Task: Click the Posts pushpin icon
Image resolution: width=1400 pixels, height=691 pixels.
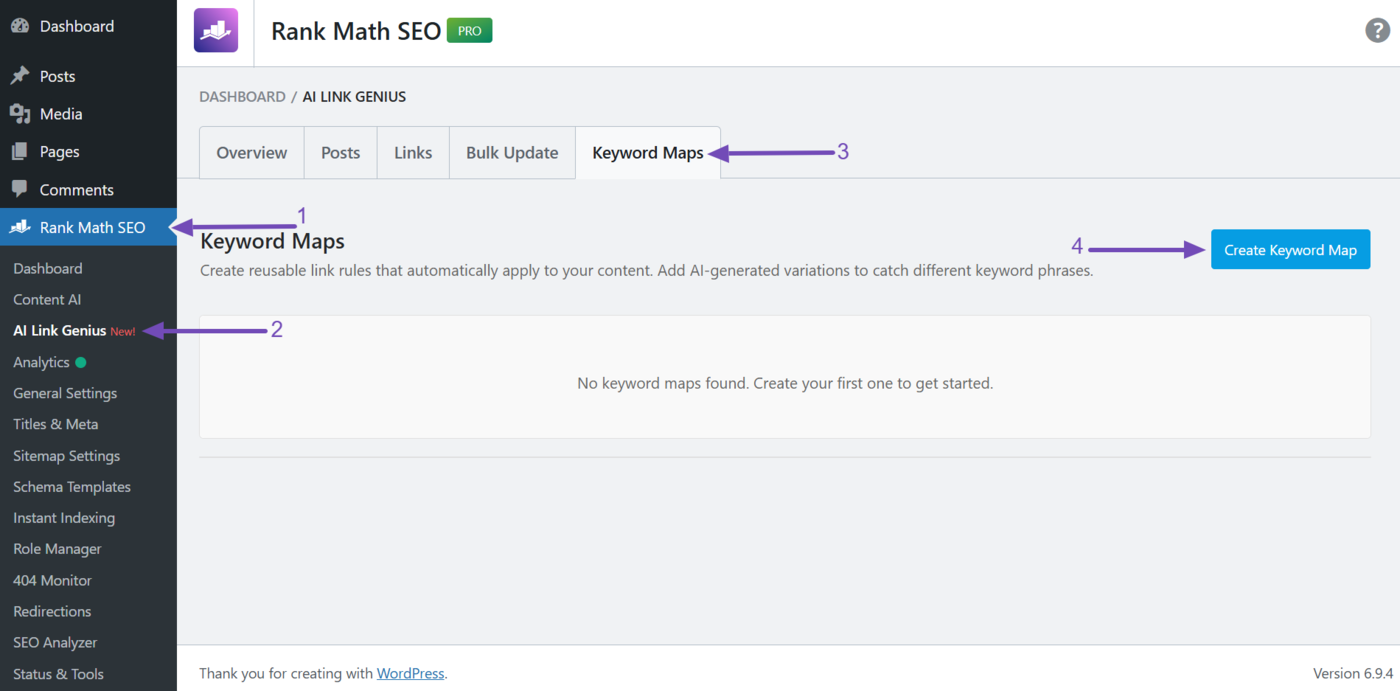Action: 20,76
